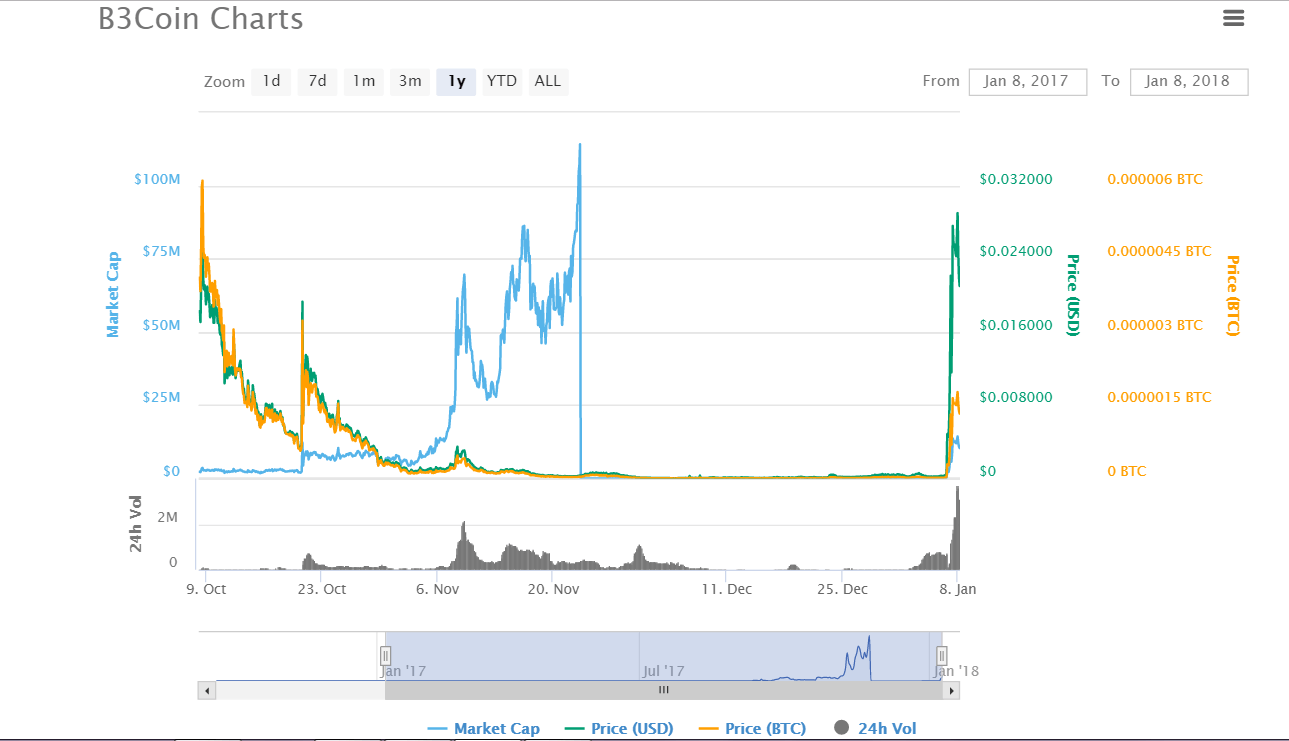Click the B3Coin Charts heading
Image resolution: width=1289 pixels, height=741 pixels.
point(201,19)
